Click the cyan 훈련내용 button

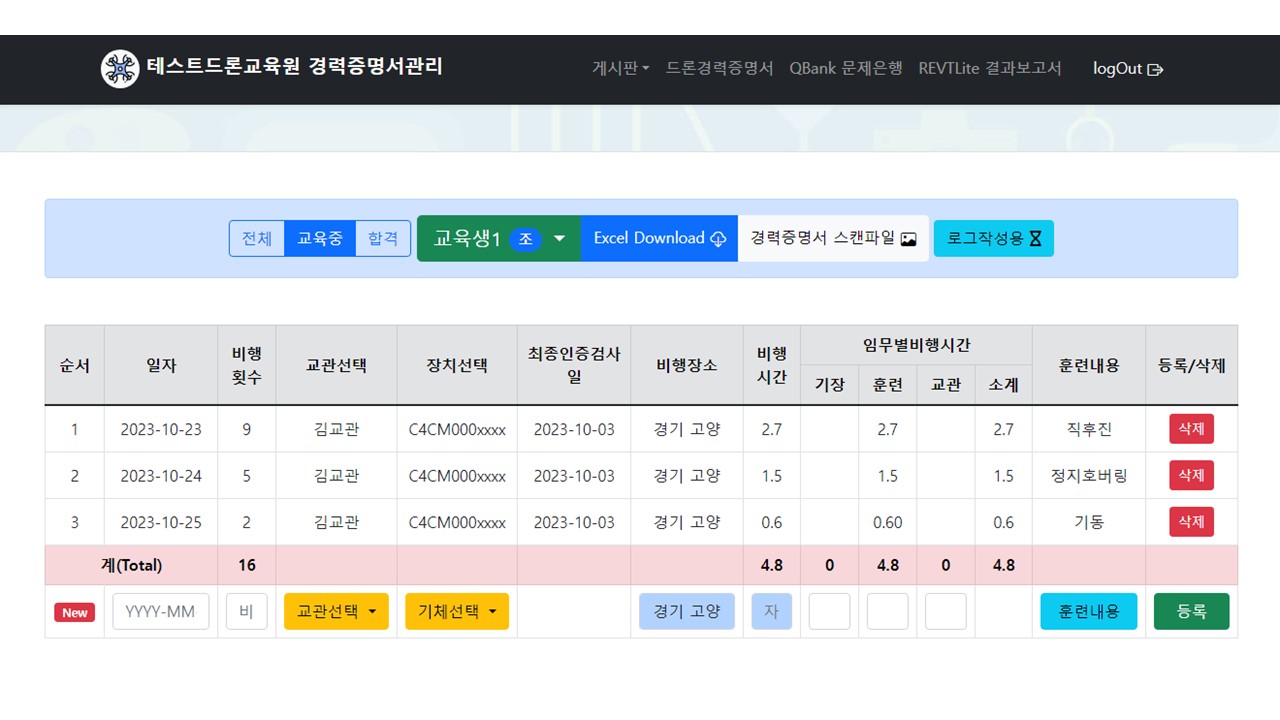click(1088, 612)
